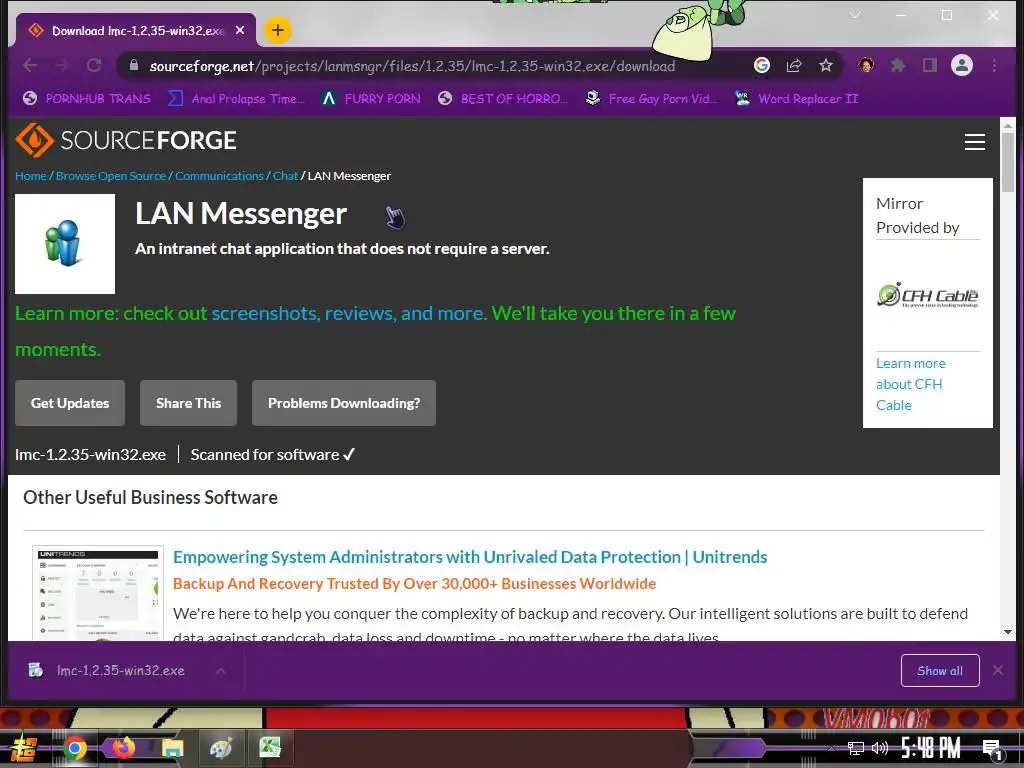The height and width of the screenshot is (768, 1024).
Task: Click the Chrome new tab plus button
Action: 278,30
